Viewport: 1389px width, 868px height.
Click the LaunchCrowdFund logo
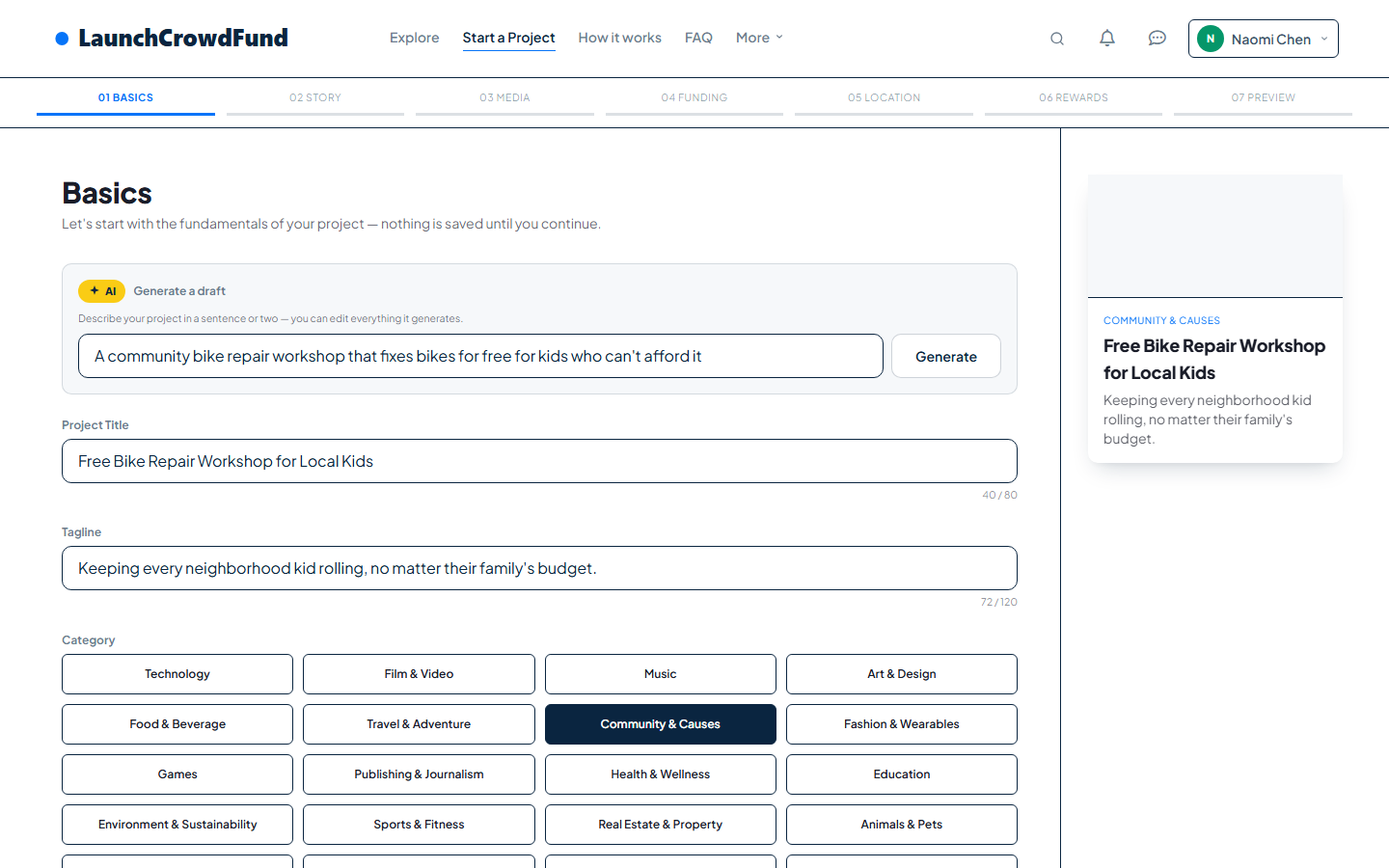coord(172,39)
